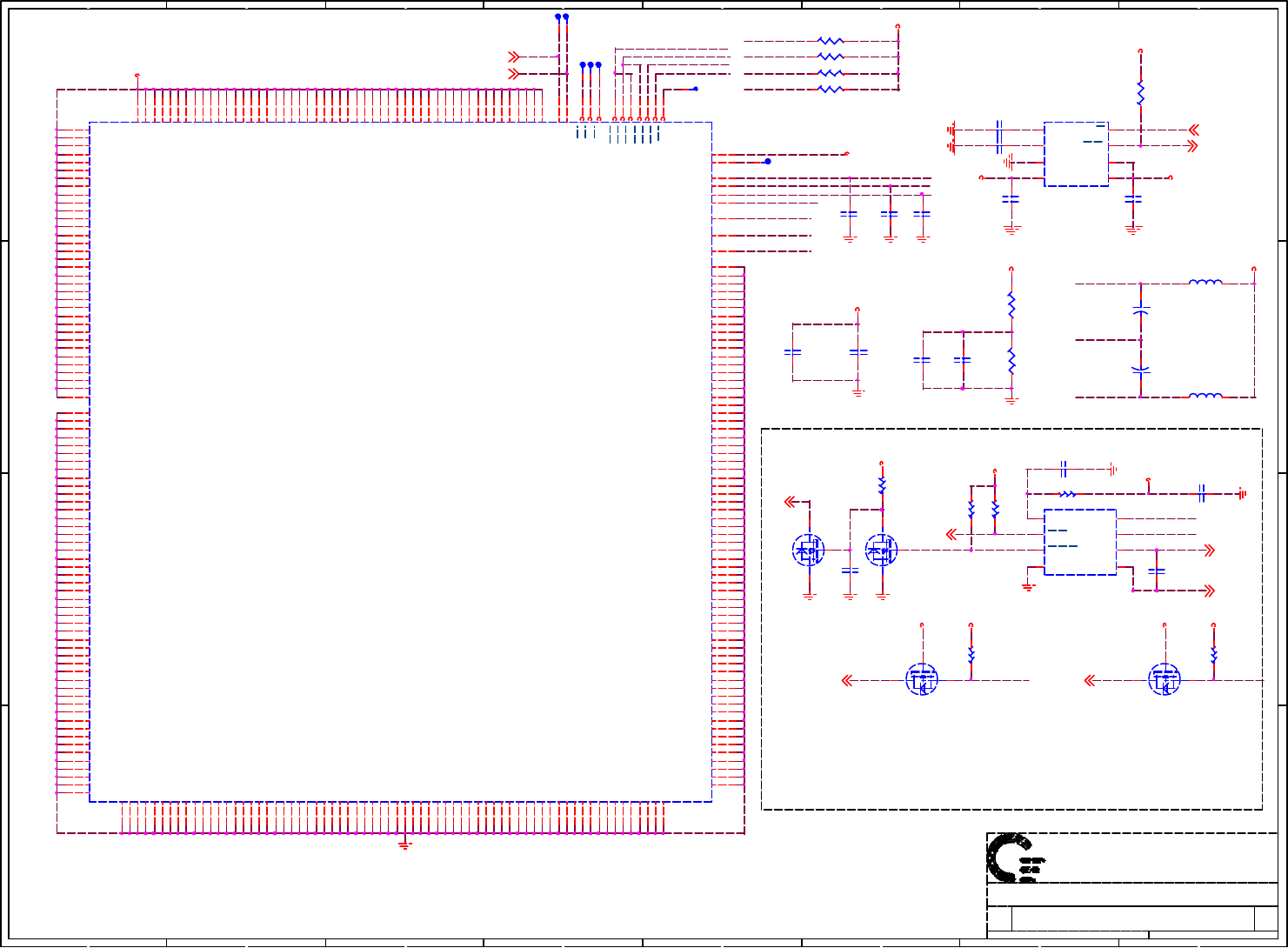The height and width of the screenshot is (948, 1288).
Task: Select the bottom resistor of the four-resistor group
Action: coord(831,89)
